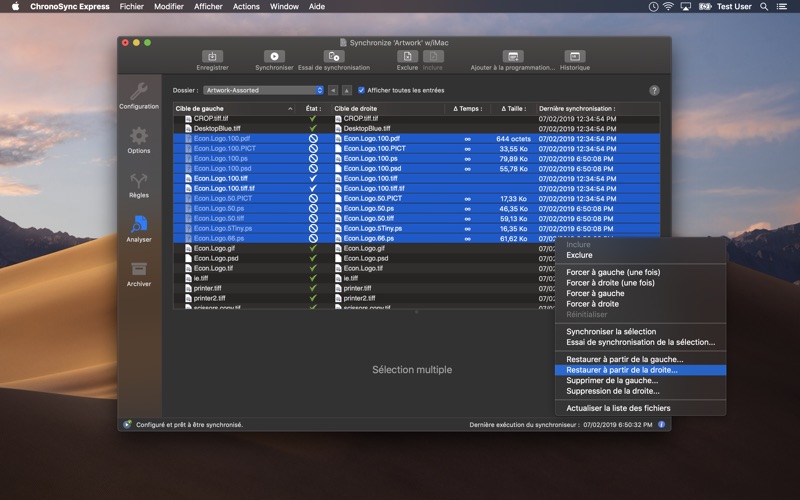800x500 pixels.
Task: Open the Afficher menu
Action: (x=208, y=7)
